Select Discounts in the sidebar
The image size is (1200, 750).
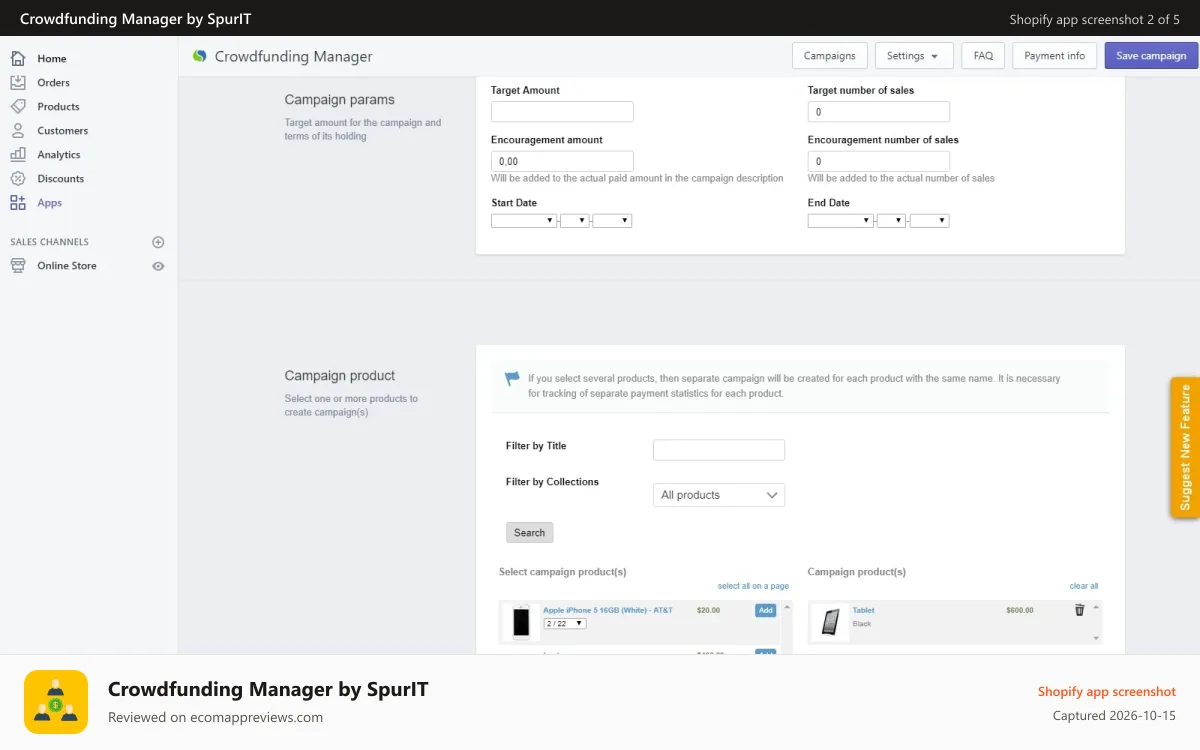click(61, 179)
